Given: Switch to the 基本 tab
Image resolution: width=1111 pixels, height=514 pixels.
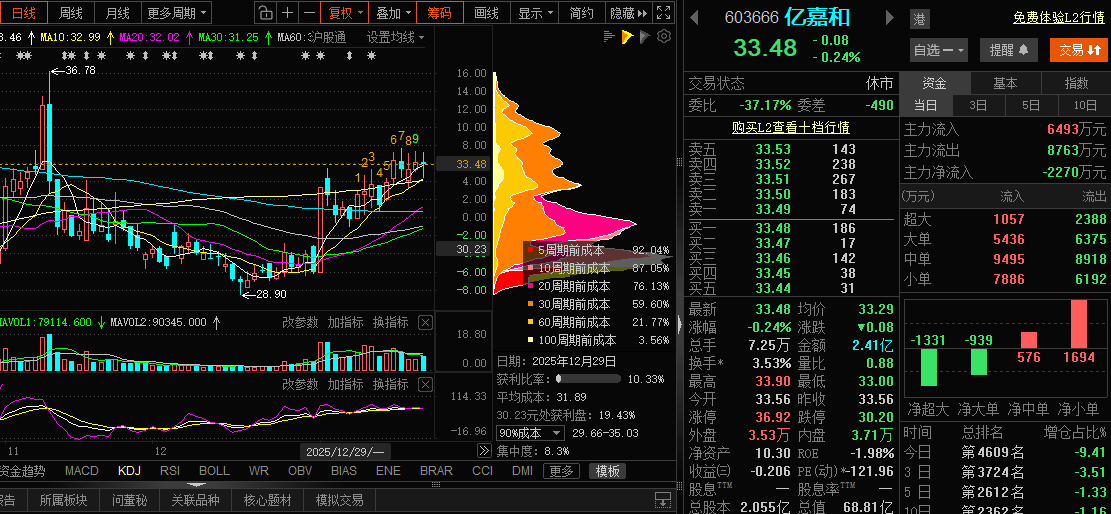Looking at the screenshot, I should (x=1005, y=83).
